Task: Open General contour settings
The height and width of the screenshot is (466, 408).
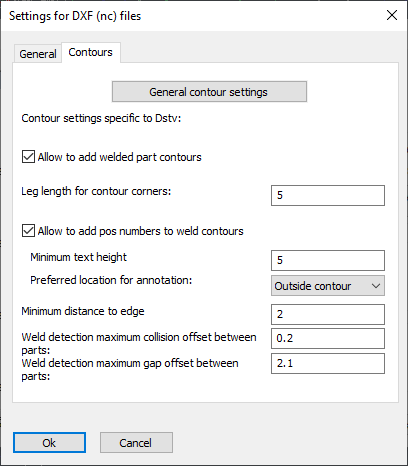Action: 209,92
